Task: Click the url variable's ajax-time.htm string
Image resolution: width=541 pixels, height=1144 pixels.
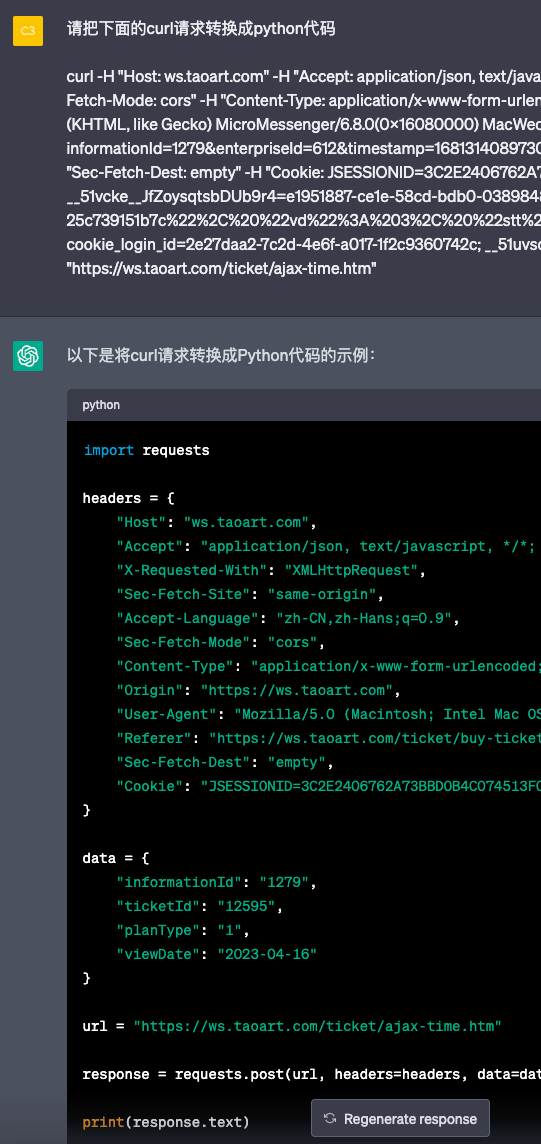Action: pos(318,1026)
